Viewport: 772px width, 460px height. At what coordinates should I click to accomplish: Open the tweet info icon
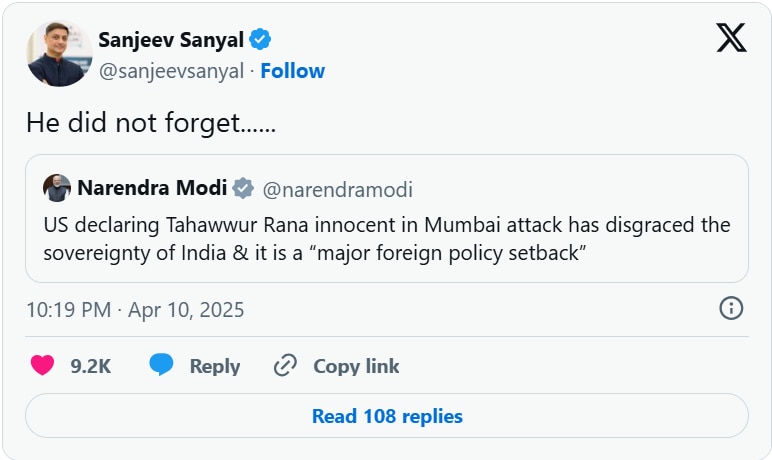coord(731,308)
